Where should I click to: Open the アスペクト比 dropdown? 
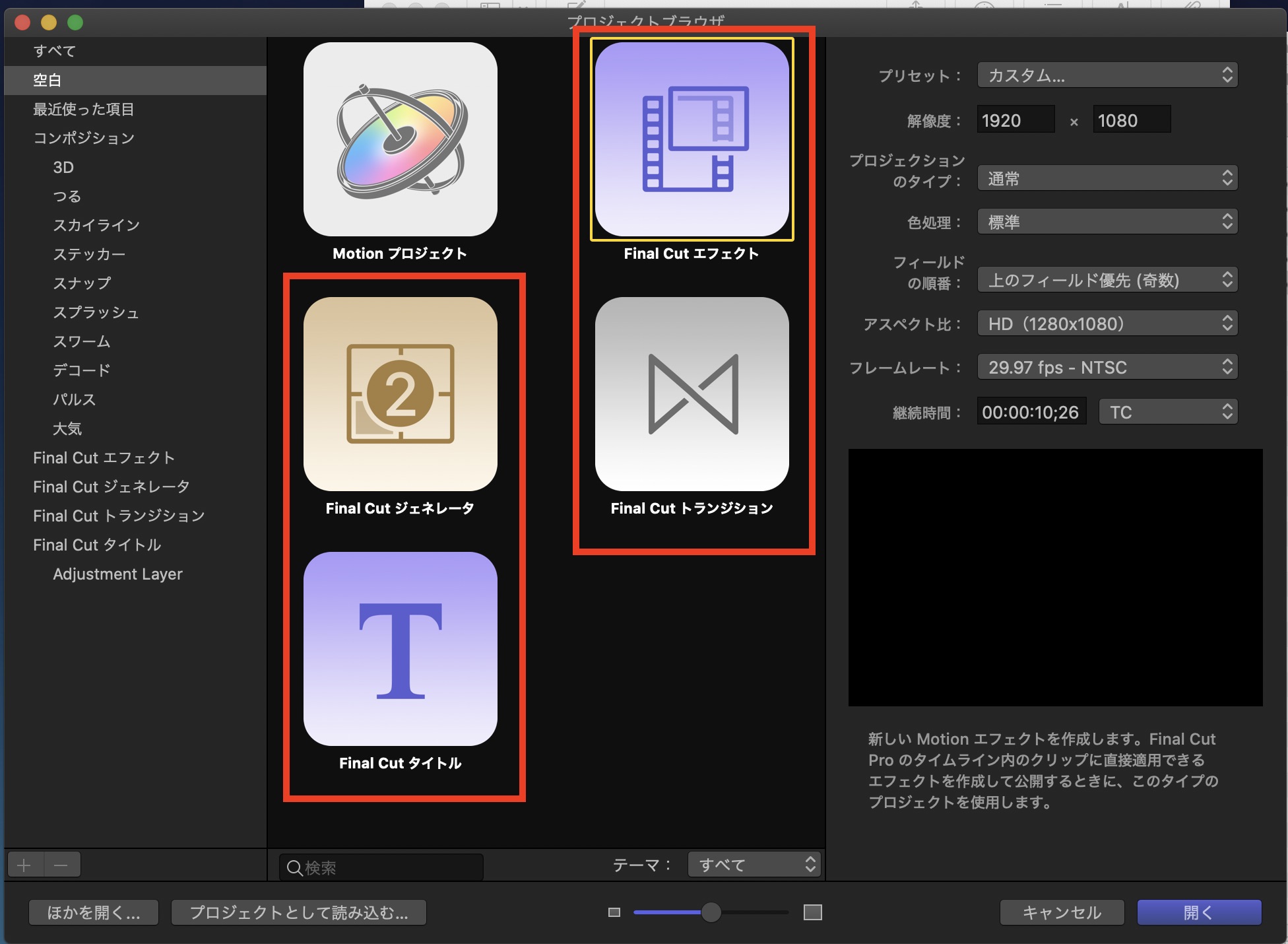pyautogui.click(x=1107, y=323)
